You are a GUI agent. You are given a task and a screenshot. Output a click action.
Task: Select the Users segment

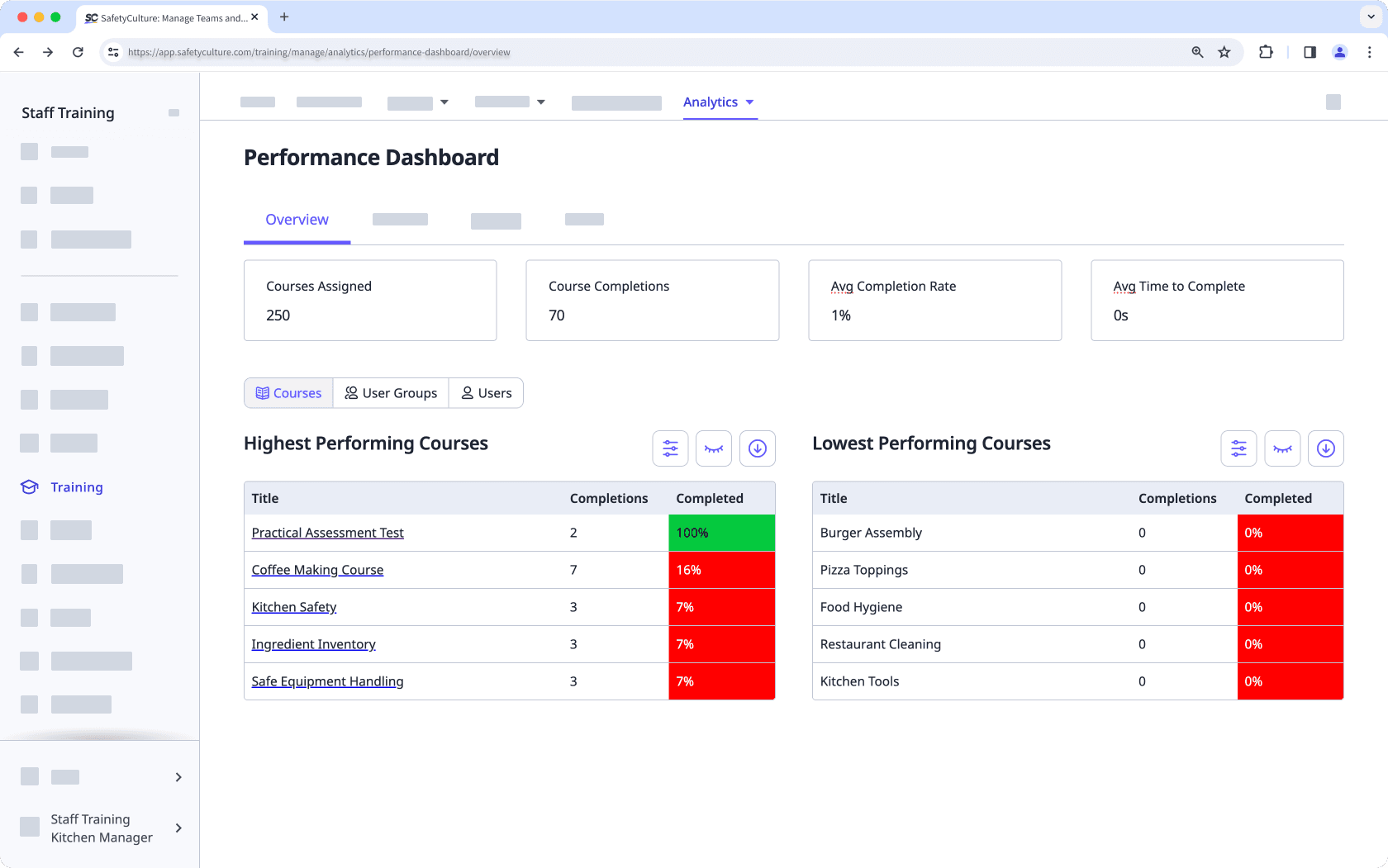coord(487,393)
